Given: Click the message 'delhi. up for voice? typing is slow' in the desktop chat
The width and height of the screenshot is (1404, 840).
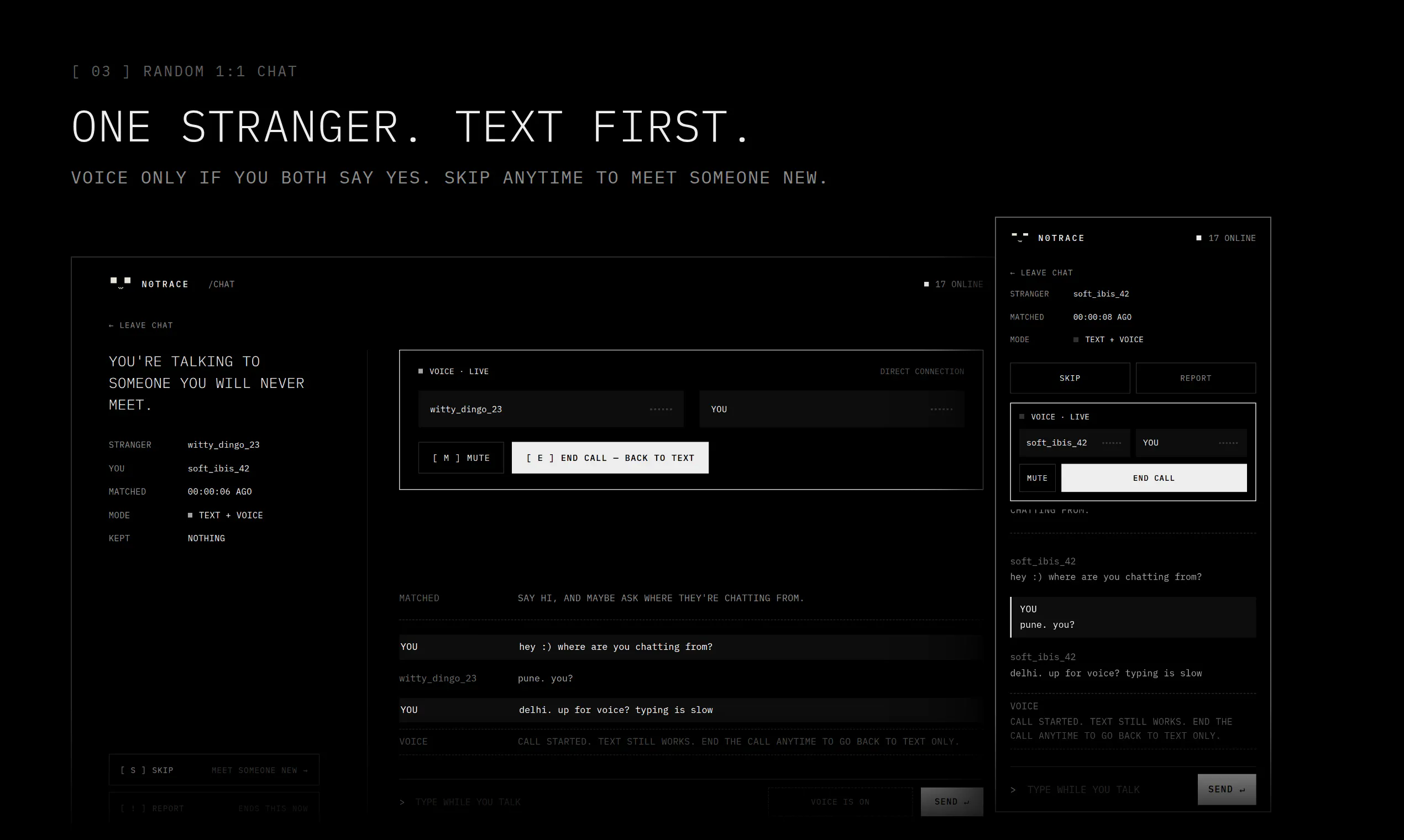Looking at the screenshot, I should point(616,710).
